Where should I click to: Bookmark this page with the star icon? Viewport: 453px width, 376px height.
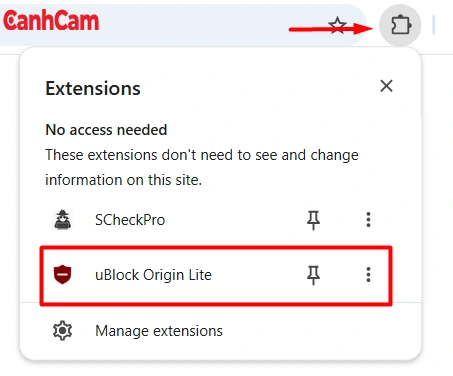337,25
